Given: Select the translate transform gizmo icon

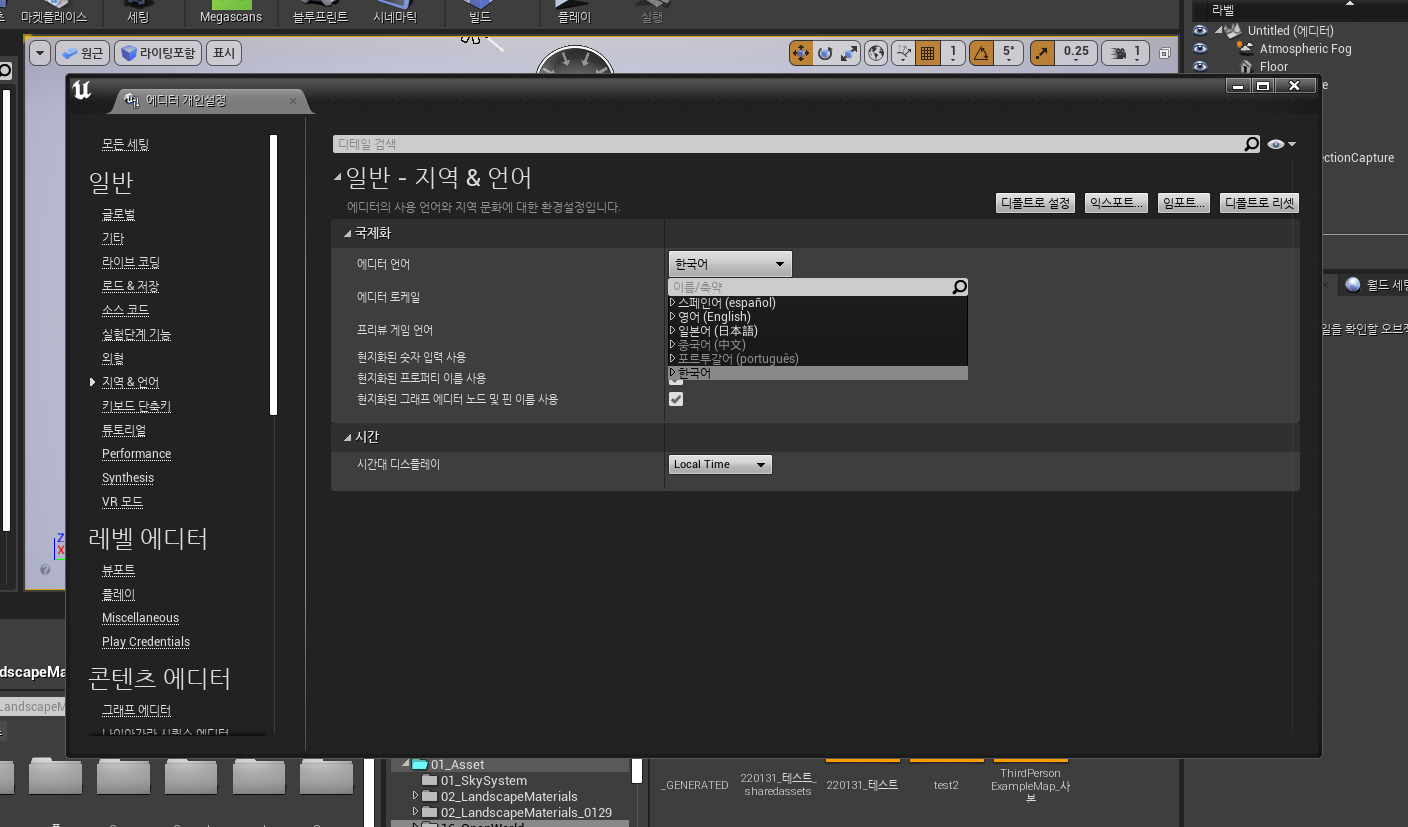Looking at the screenshot, I should point(801,53).
